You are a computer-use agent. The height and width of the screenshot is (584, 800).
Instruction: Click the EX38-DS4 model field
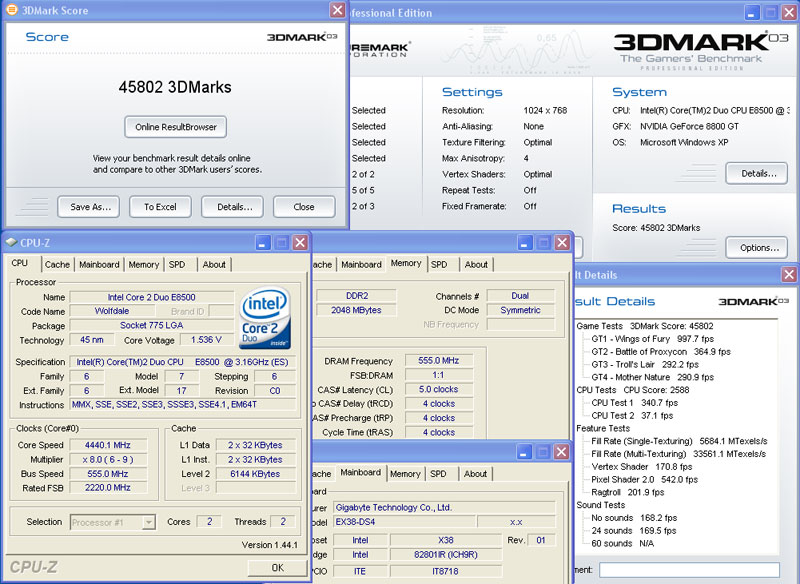click(404, 522)
